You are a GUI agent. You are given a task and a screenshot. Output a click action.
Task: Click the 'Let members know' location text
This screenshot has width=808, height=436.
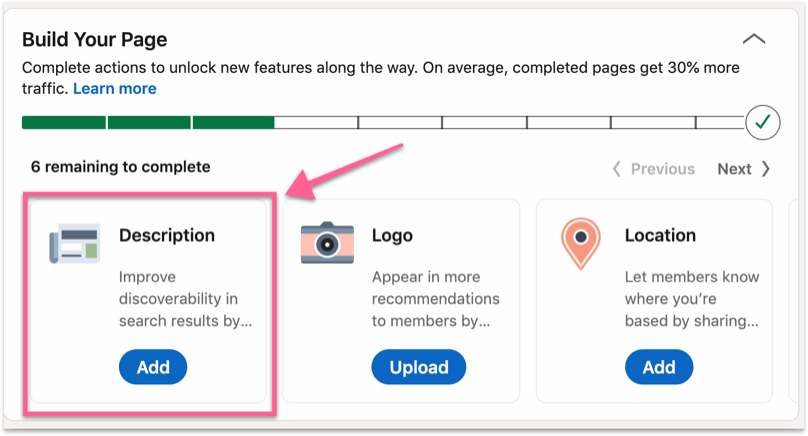tap(691, 299)
